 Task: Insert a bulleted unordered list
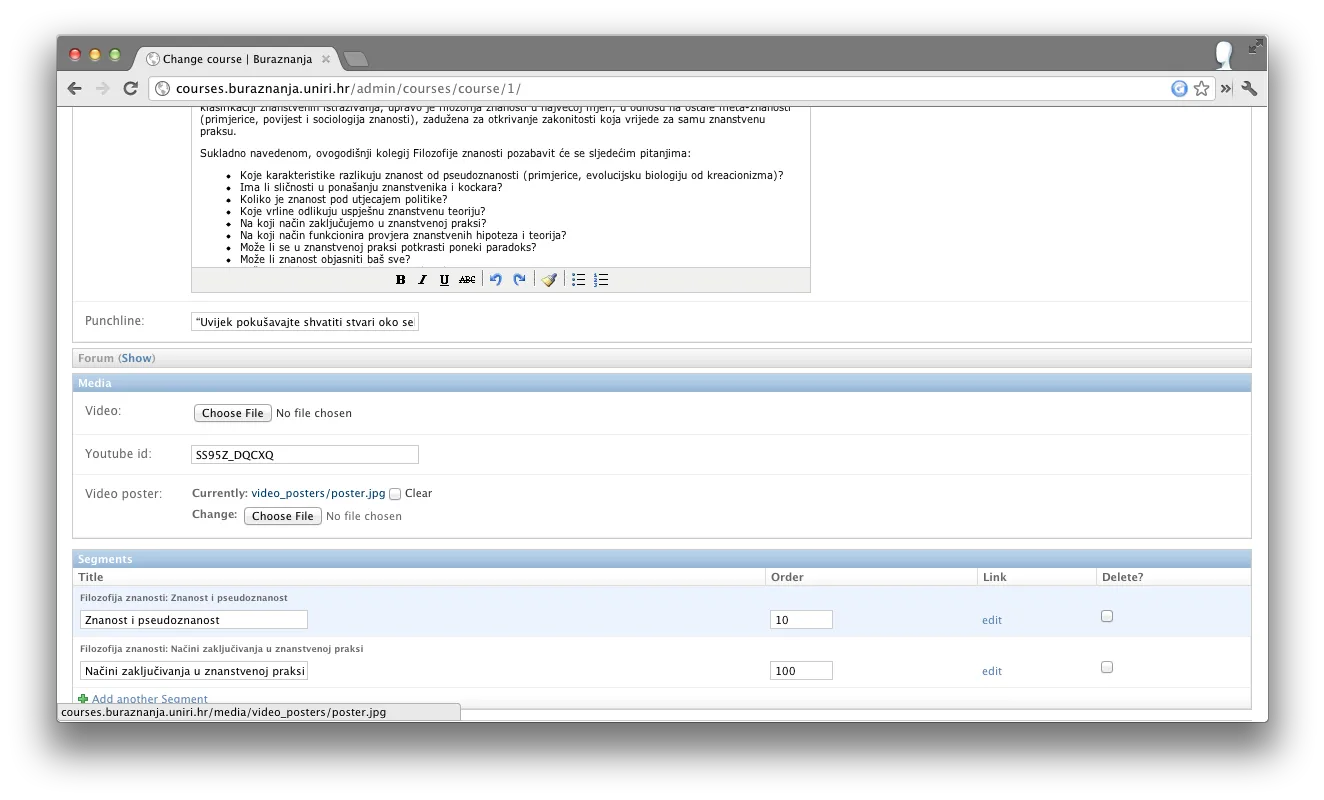tap(578, 280)
